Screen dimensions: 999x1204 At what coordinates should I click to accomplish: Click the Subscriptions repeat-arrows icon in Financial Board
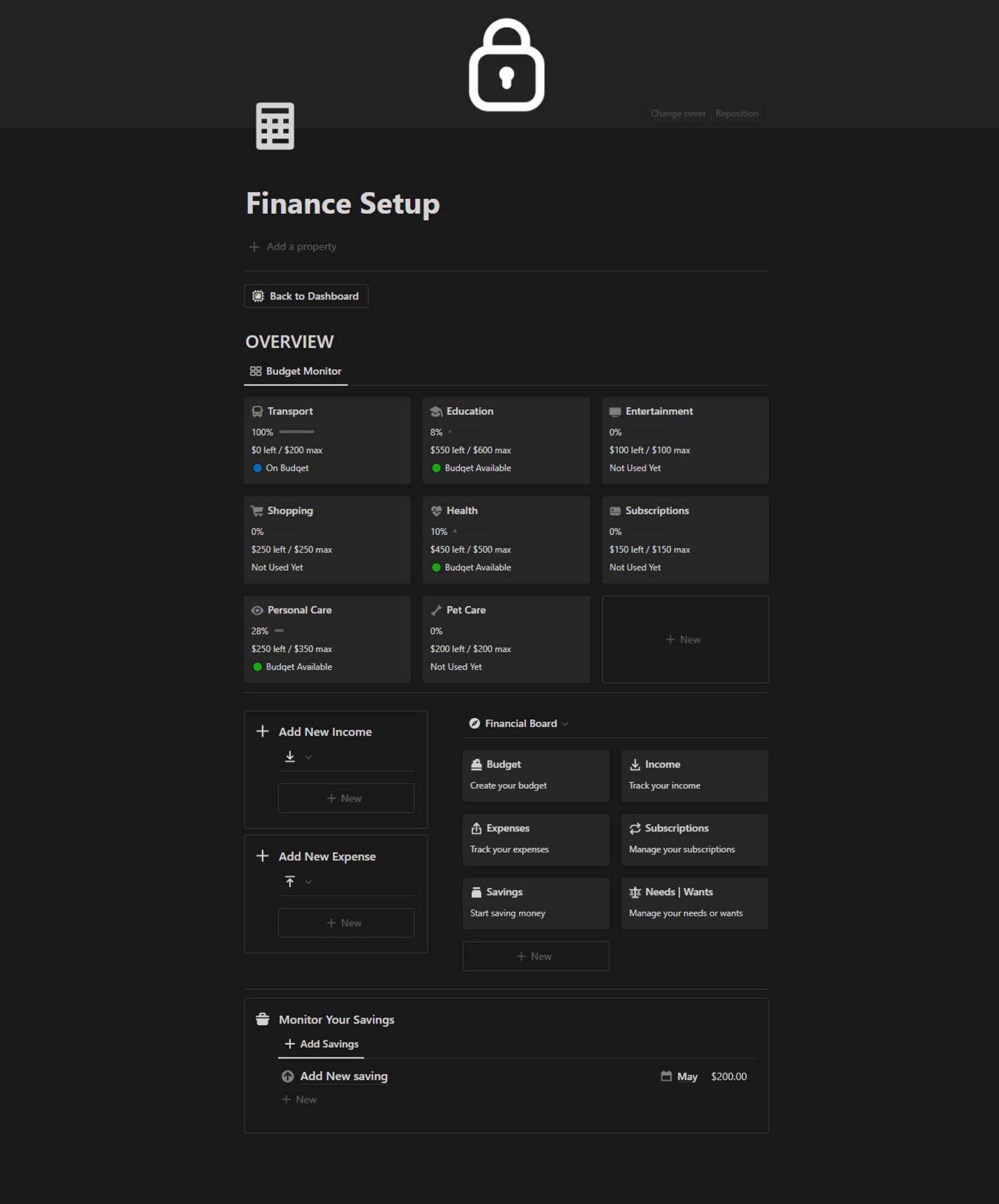tap(635, 828)
